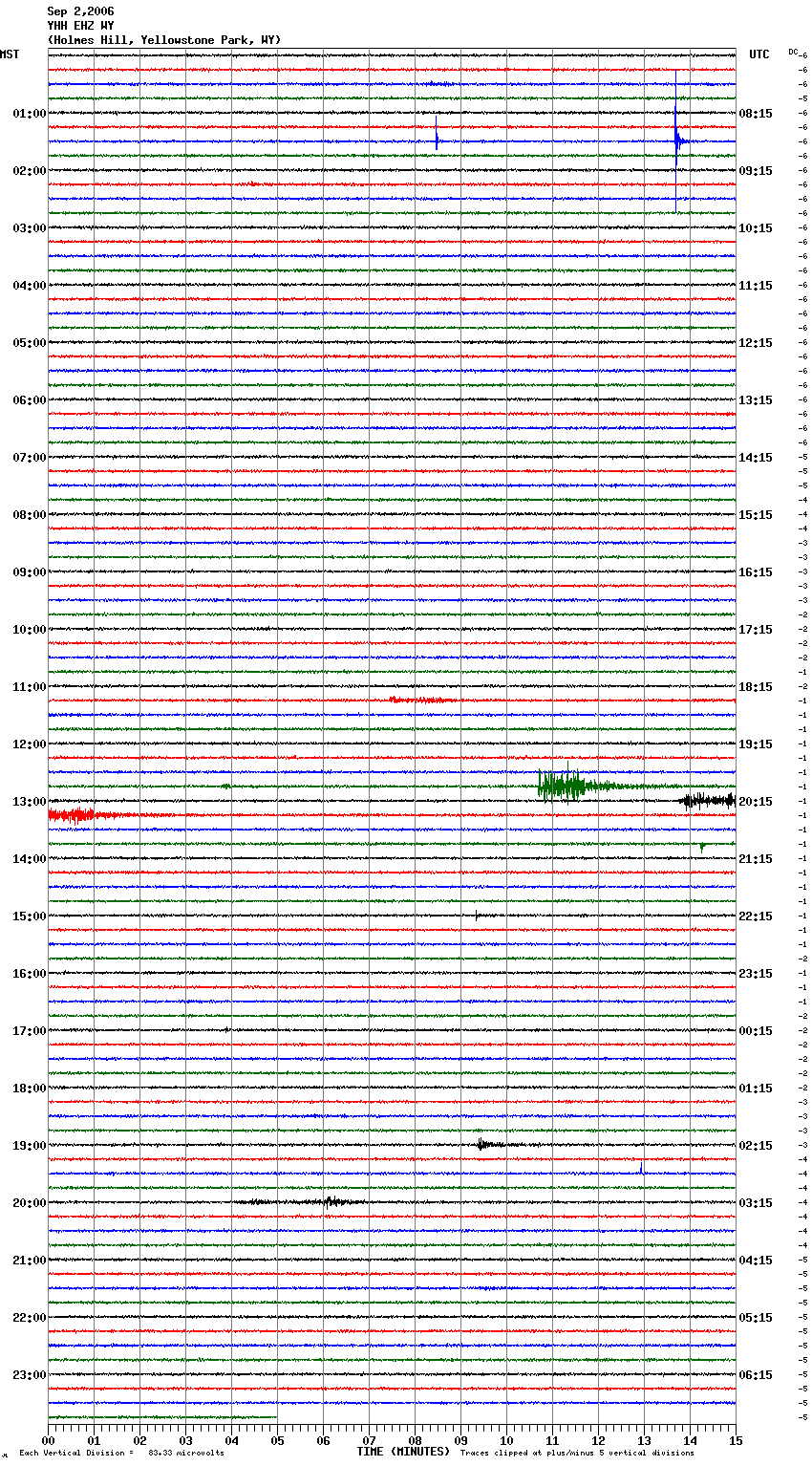
Task: Click the '05' minute tick label
Action: 277,1440
